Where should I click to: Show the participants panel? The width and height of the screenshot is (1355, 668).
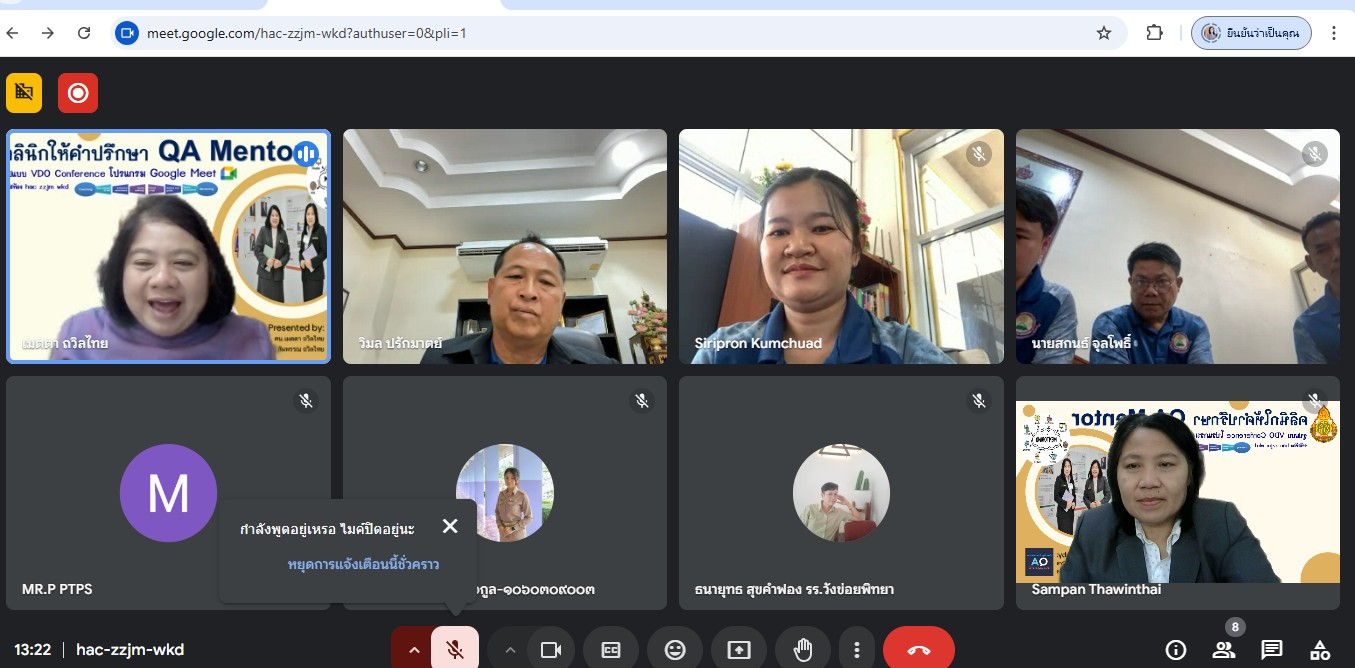pos(1224,650)
